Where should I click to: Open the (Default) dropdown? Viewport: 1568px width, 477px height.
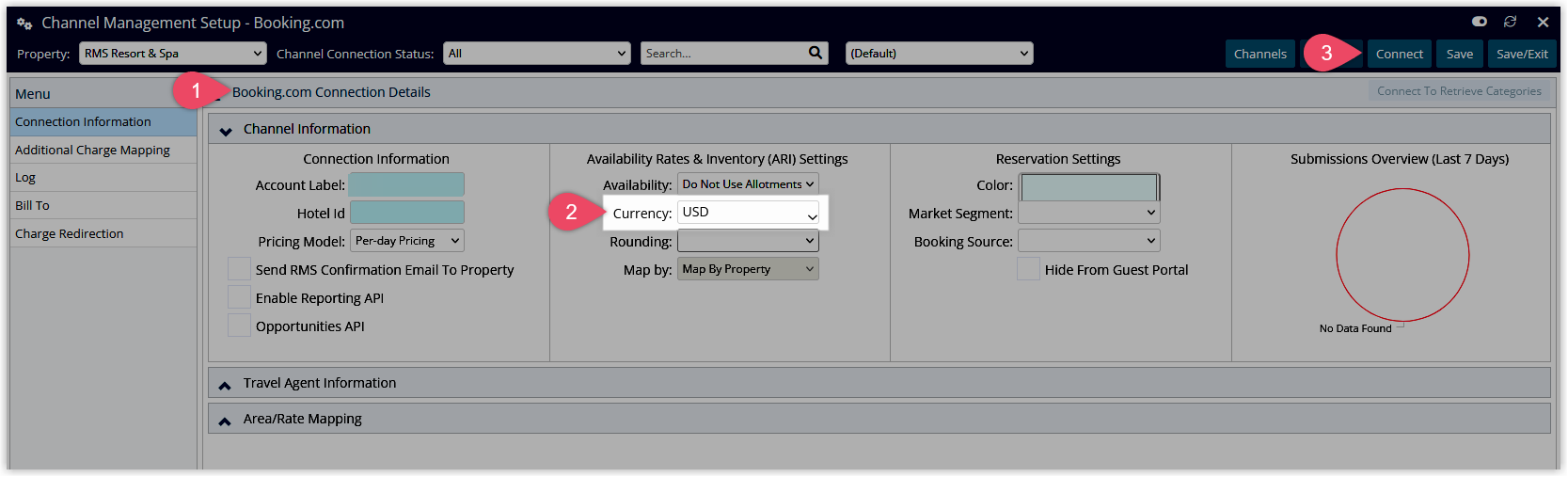(x=940, y=54)
